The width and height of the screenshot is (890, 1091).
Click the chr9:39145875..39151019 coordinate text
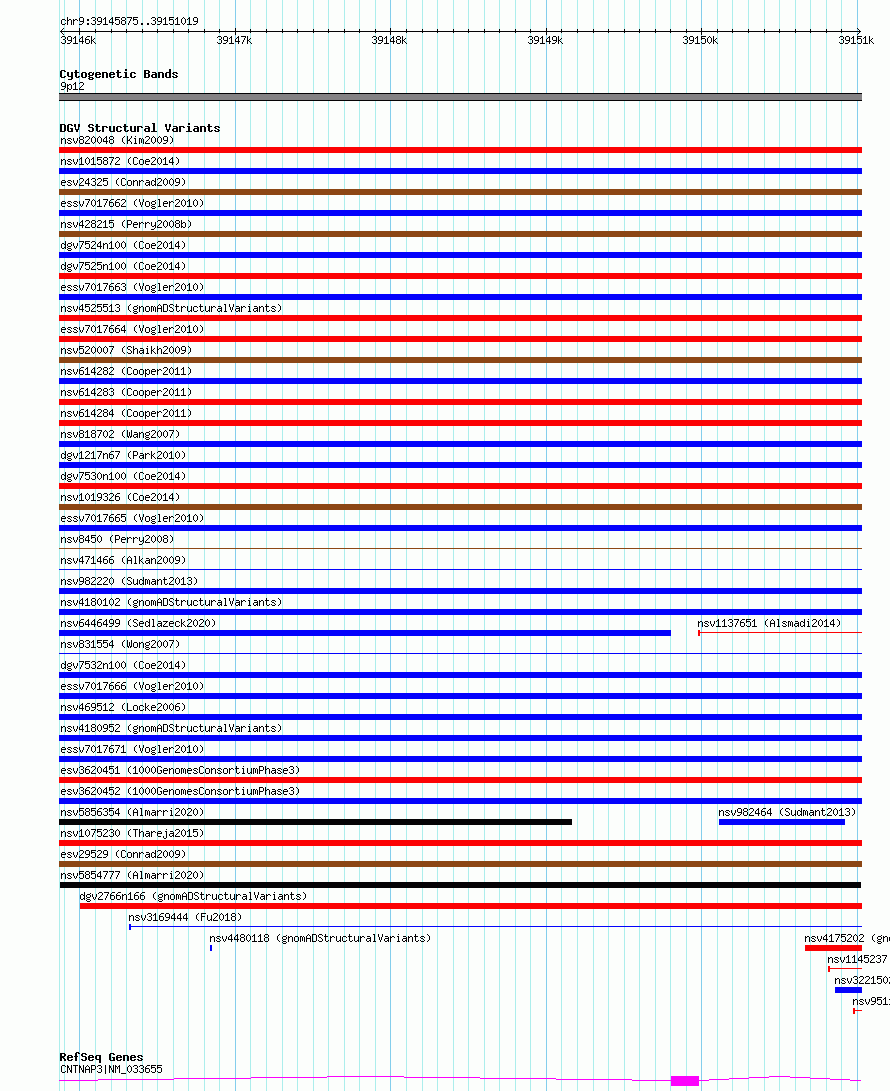pyautogui.click(x=129, y=22)
